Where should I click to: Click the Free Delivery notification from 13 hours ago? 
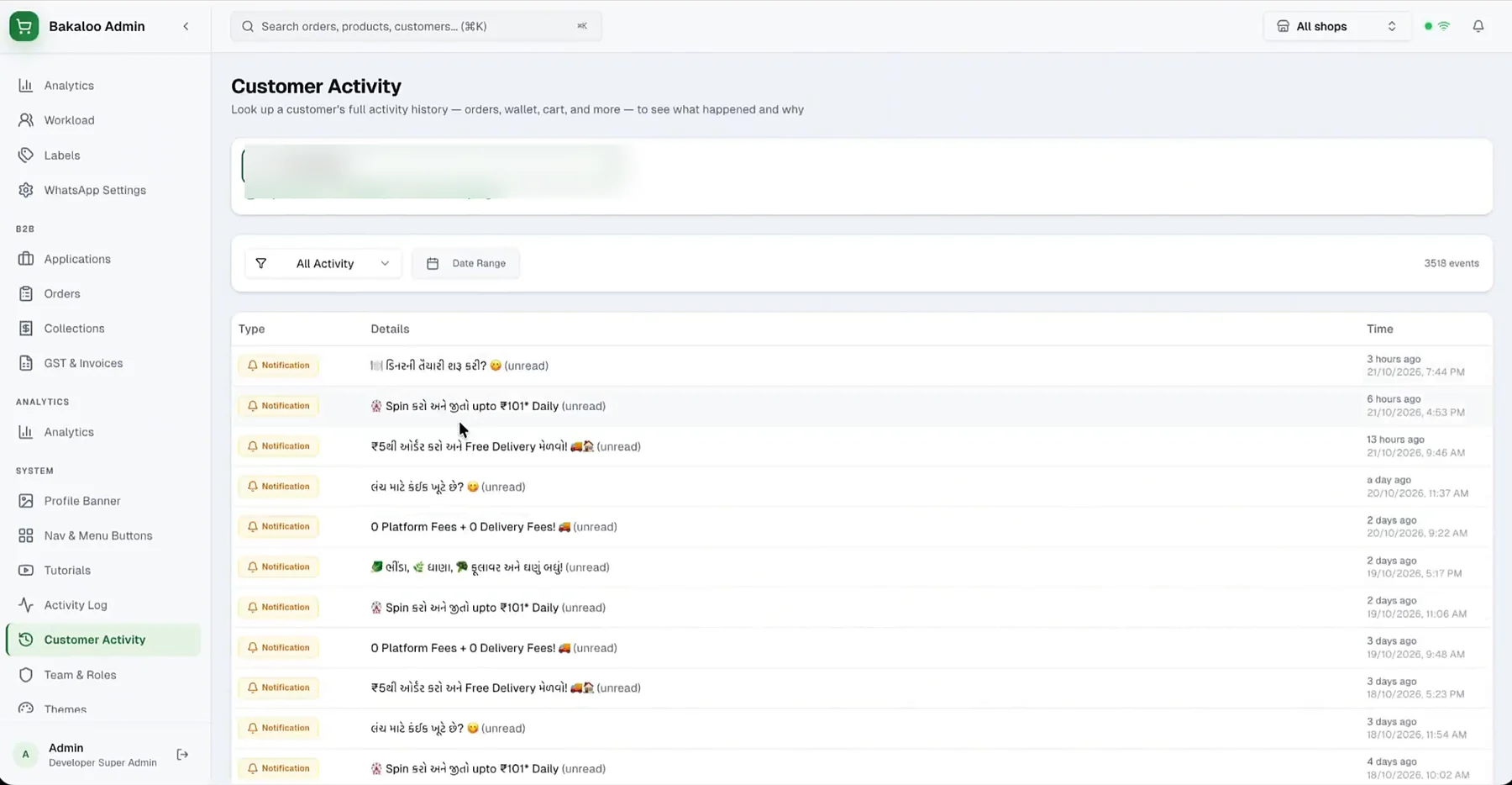(862, 446)
